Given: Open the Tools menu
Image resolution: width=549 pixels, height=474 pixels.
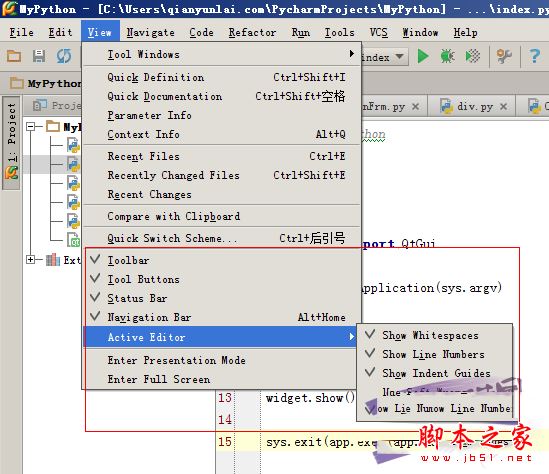Looking at the screenshot, I should pyautogui.click(x=339, y=33).
